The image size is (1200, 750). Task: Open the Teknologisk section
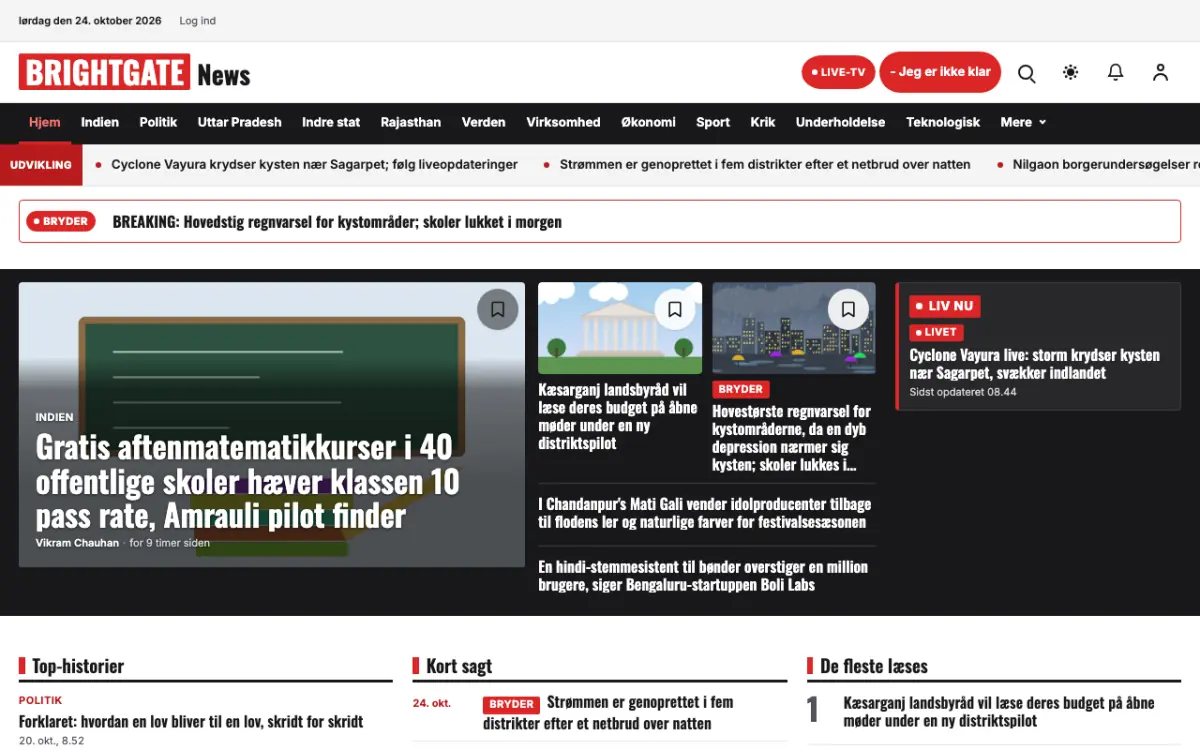pyautogui.click(x=943, y=122)
